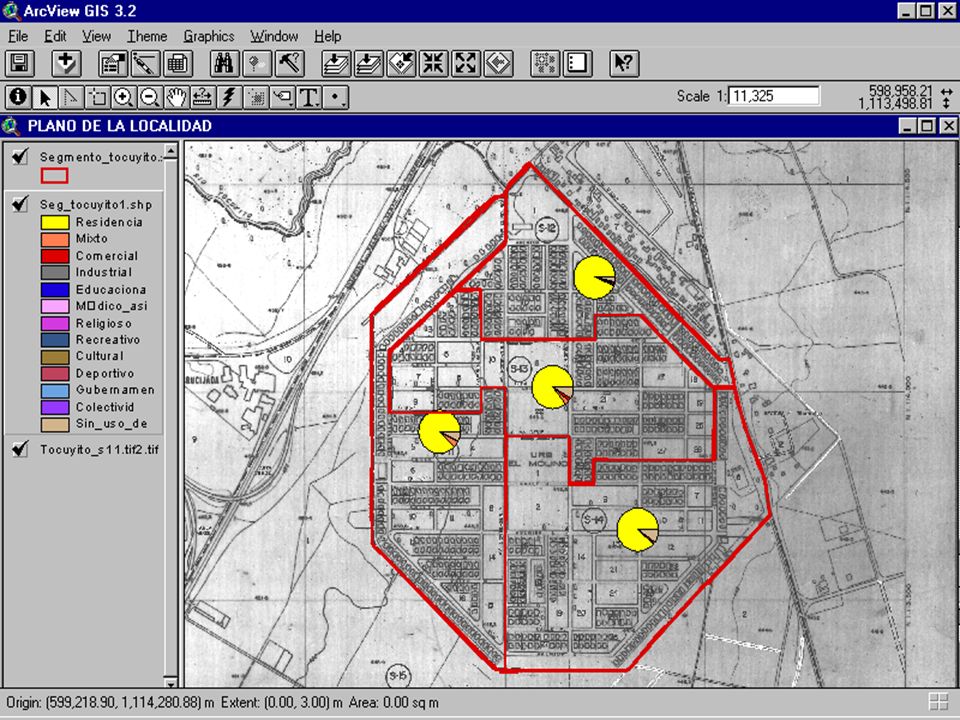Open the Theme menu
The image size is (960, 720).
pyautogui.click(x=147, y=36)
